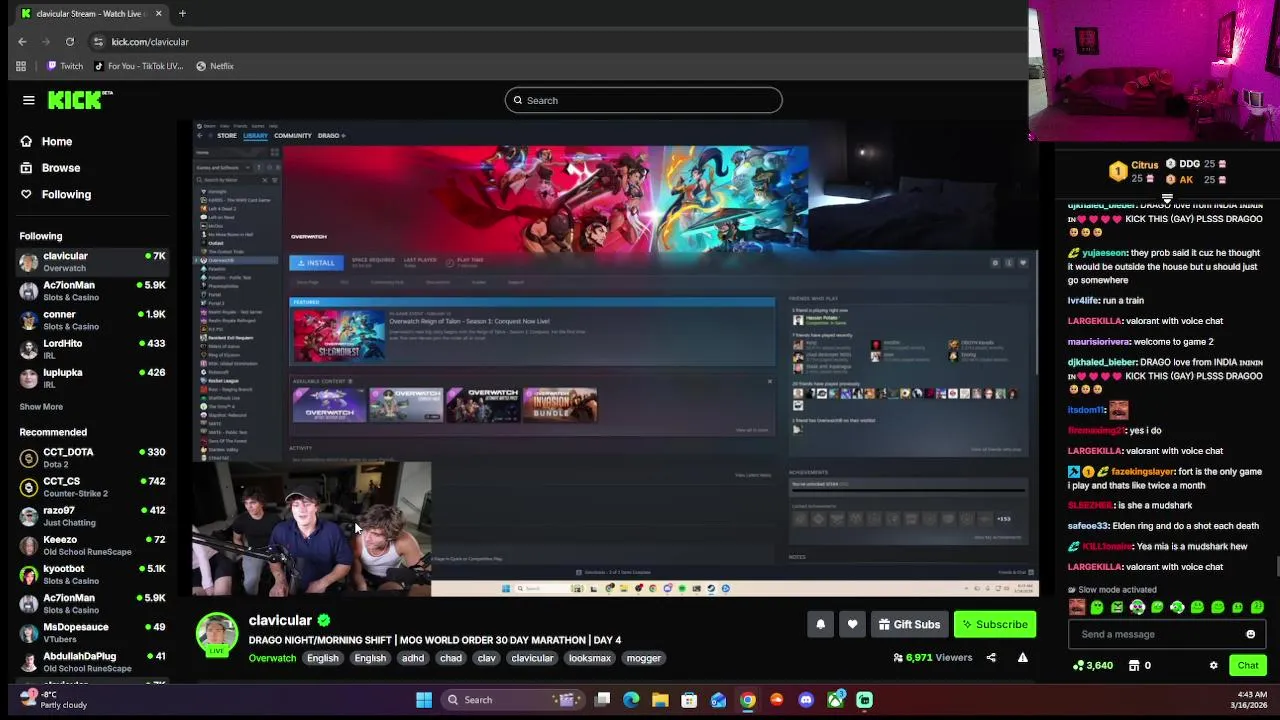Image resolution: width=1280 pixels, height=720 pixels.
Task: Click Library tab in streamed Steam window
Action: pyautogui.click(x=255, y=135)
